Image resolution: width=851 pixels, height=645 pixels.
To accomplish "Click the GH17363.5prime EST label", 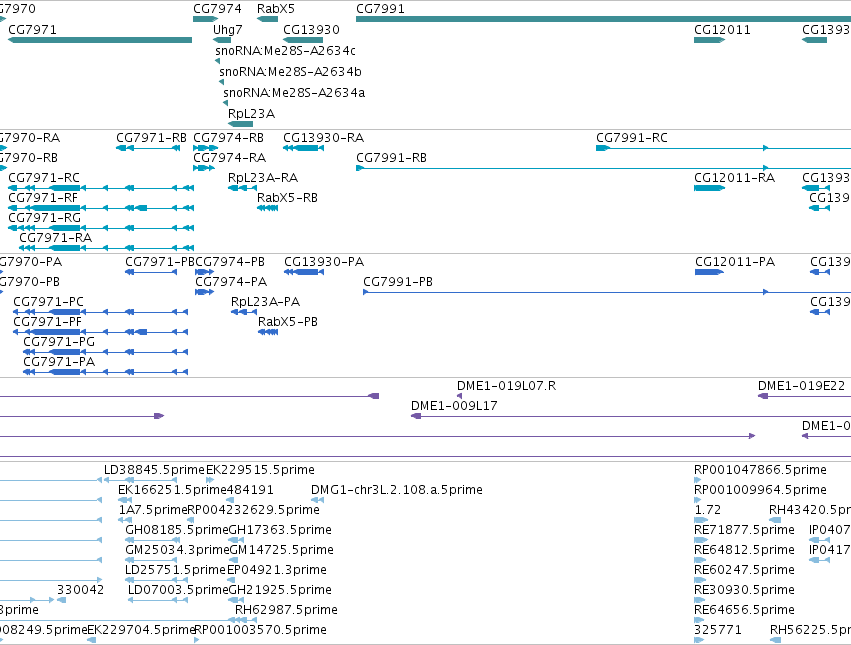I will coord(280,530).
